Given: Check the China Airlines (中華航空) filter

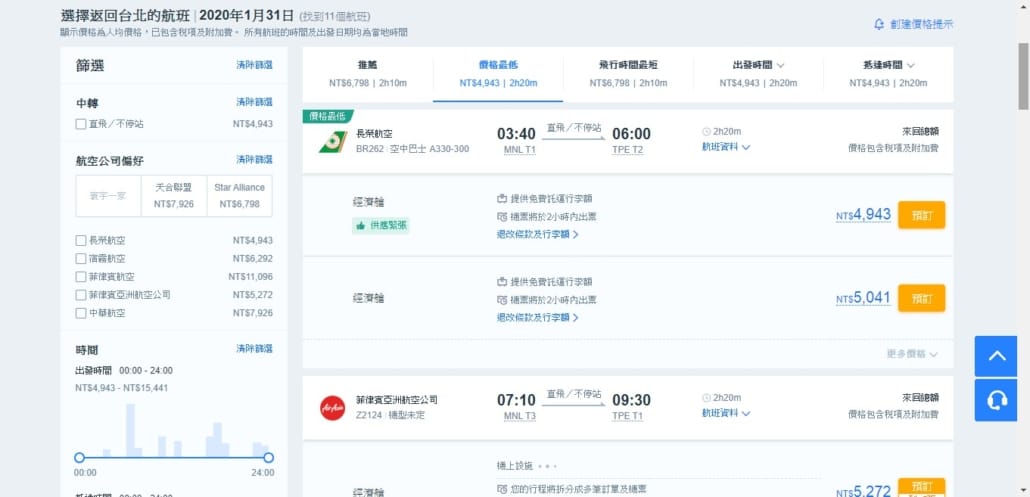Looking at the screenshot, I should click(x=81, y=313).
